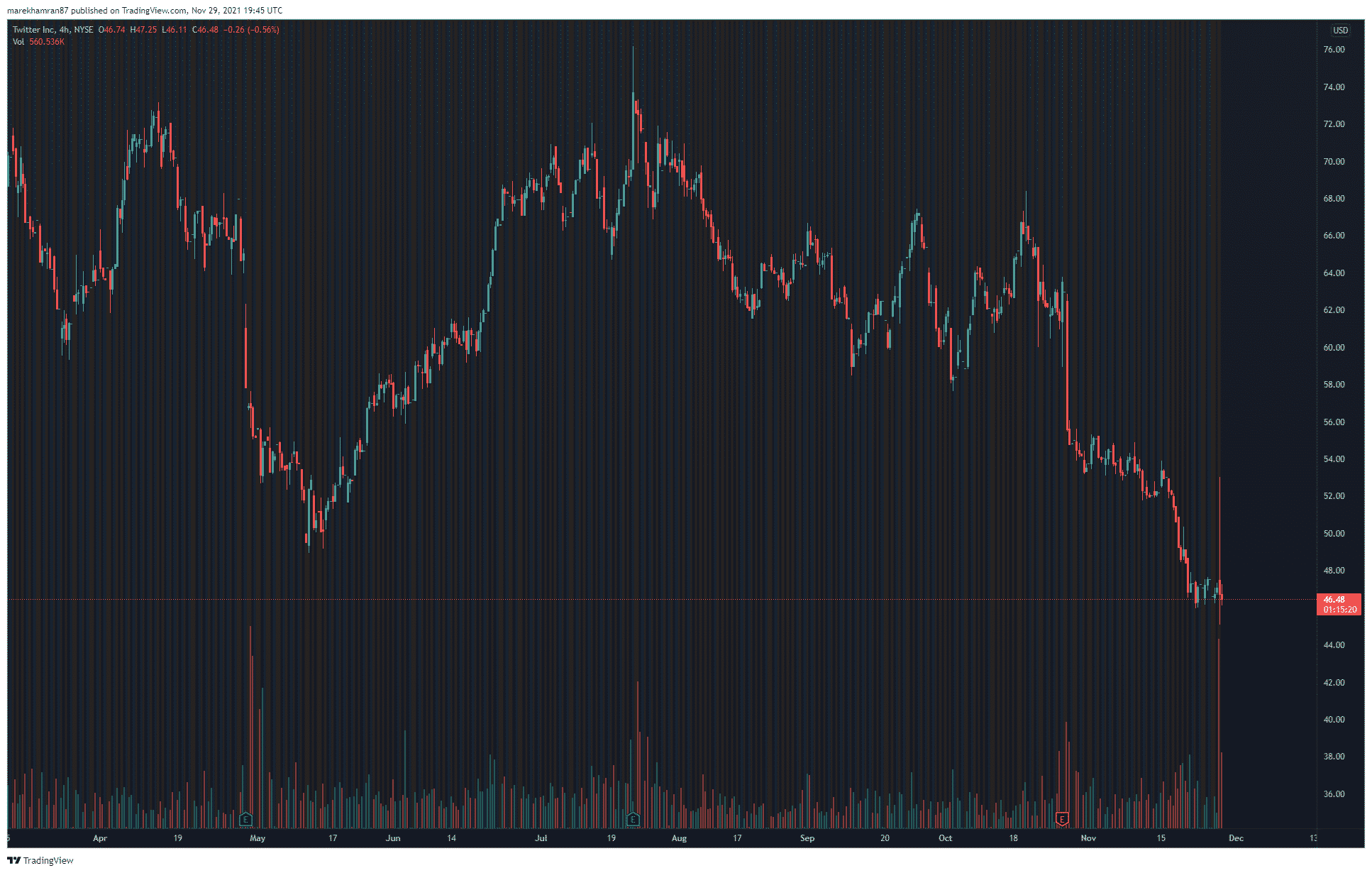1372x873 pixels.
Task: Click the green earnings marker before May
Action: (245, 819)
